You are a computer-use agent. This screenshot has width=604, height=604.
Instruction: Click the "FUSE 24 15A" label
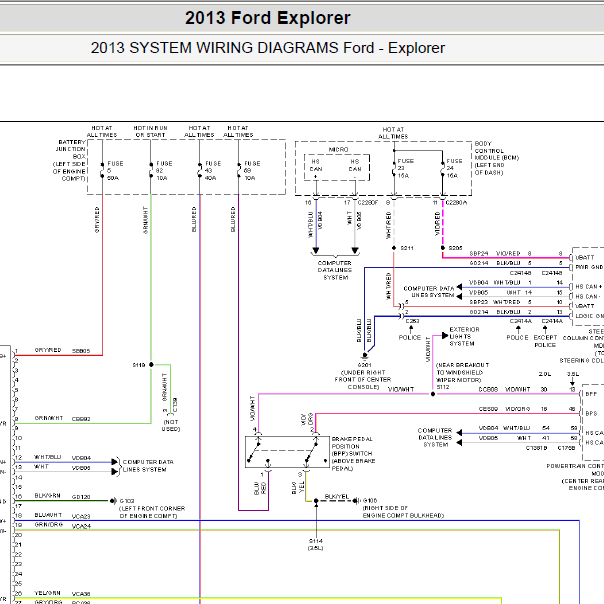pyautogui.click(x=454, y=168)
